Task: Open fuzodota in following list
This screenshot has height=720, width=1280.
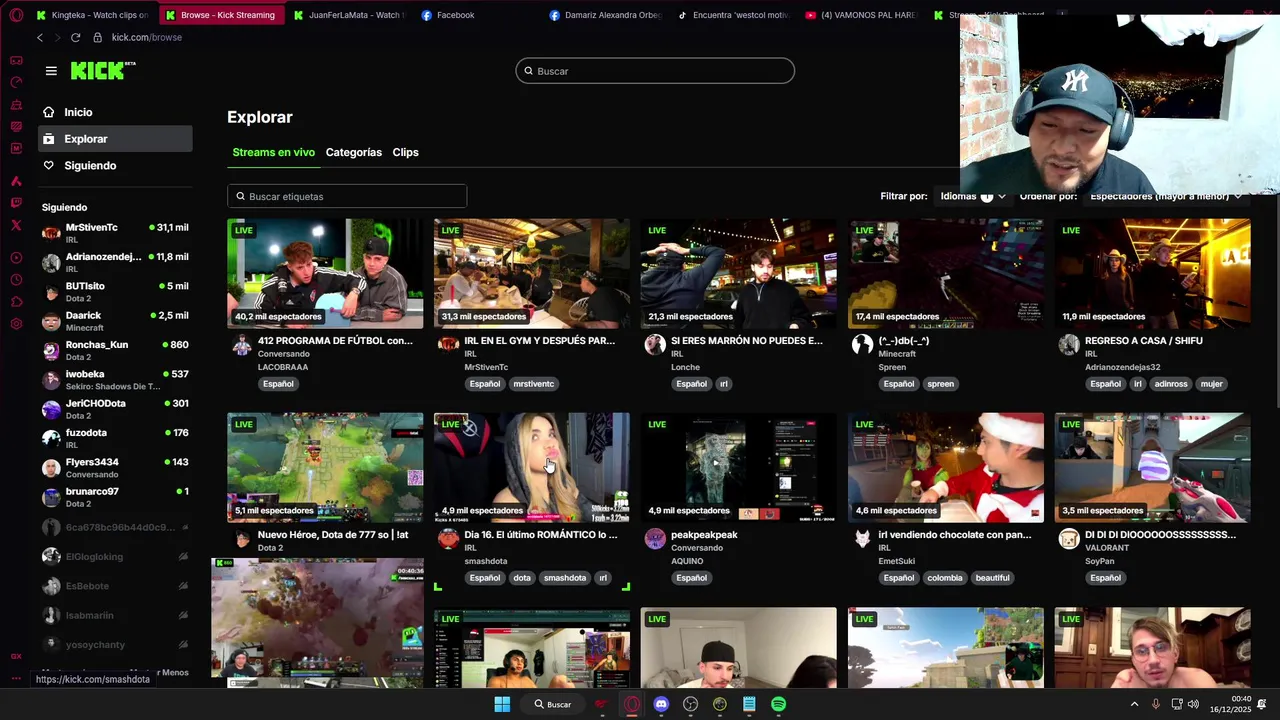Action: point(115,438)
